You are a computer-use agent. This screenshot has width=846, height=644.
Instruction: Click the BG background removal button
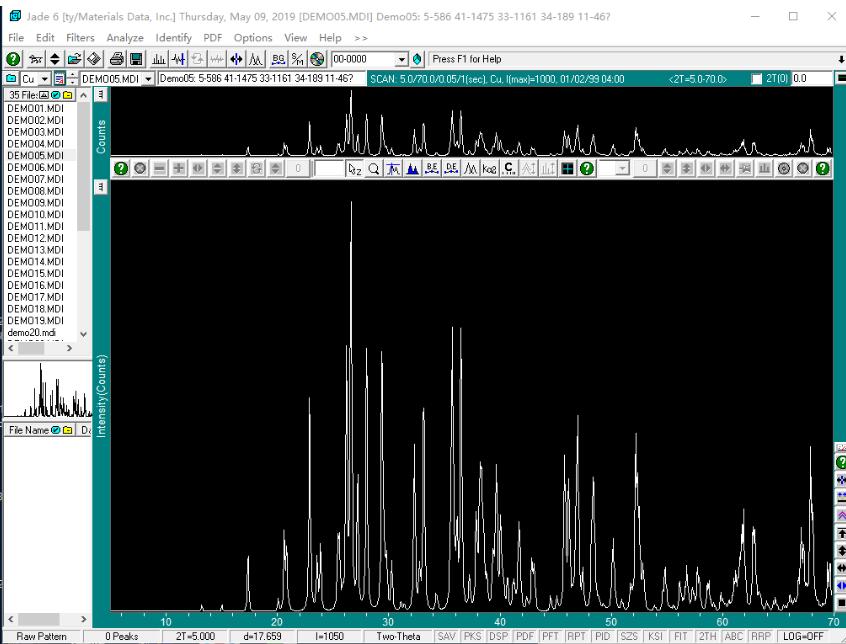[278, 59]
